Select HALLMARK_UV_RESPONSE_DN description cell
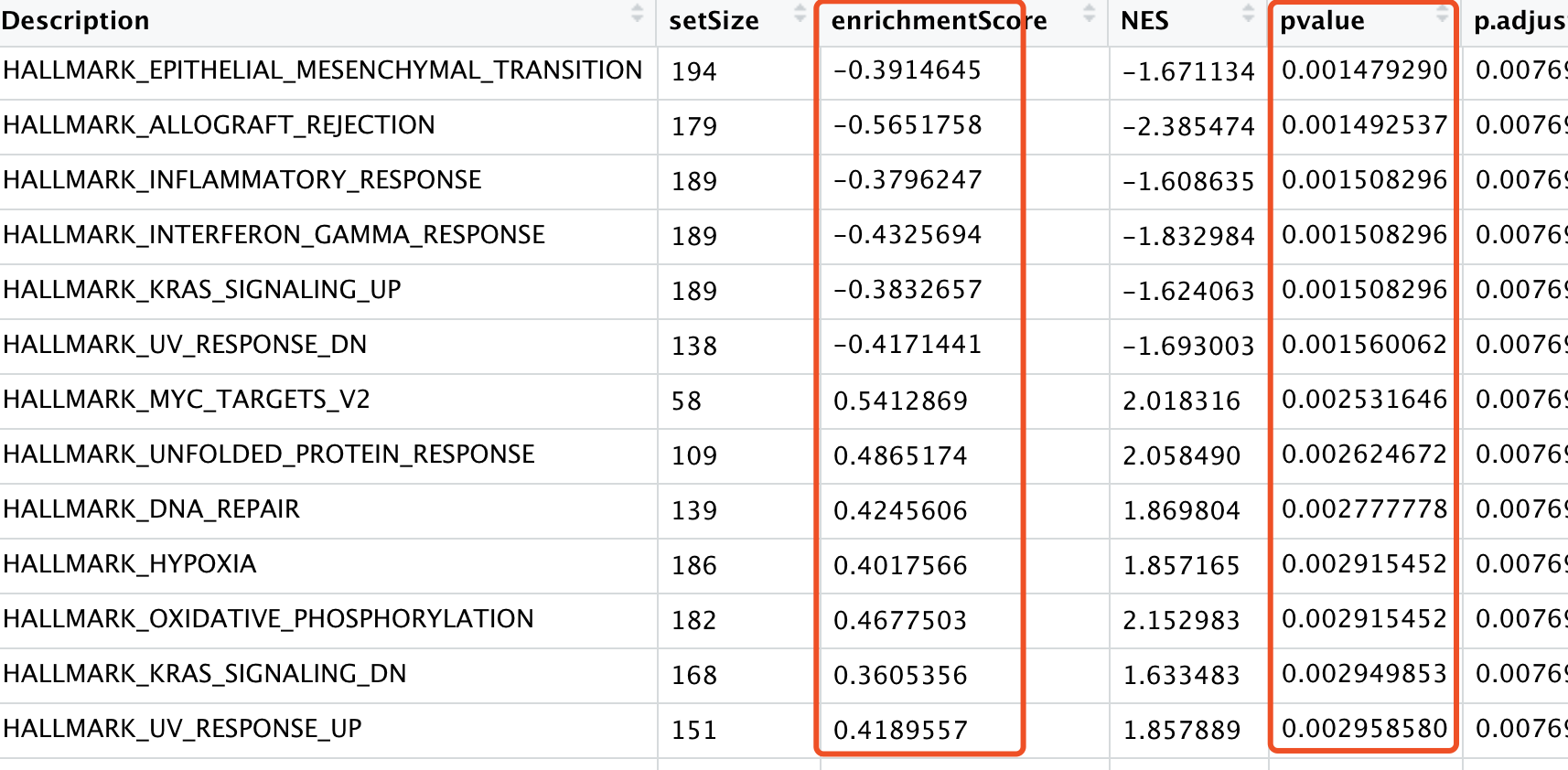This screenshot has height=770, width=1568. pos(185,345)
